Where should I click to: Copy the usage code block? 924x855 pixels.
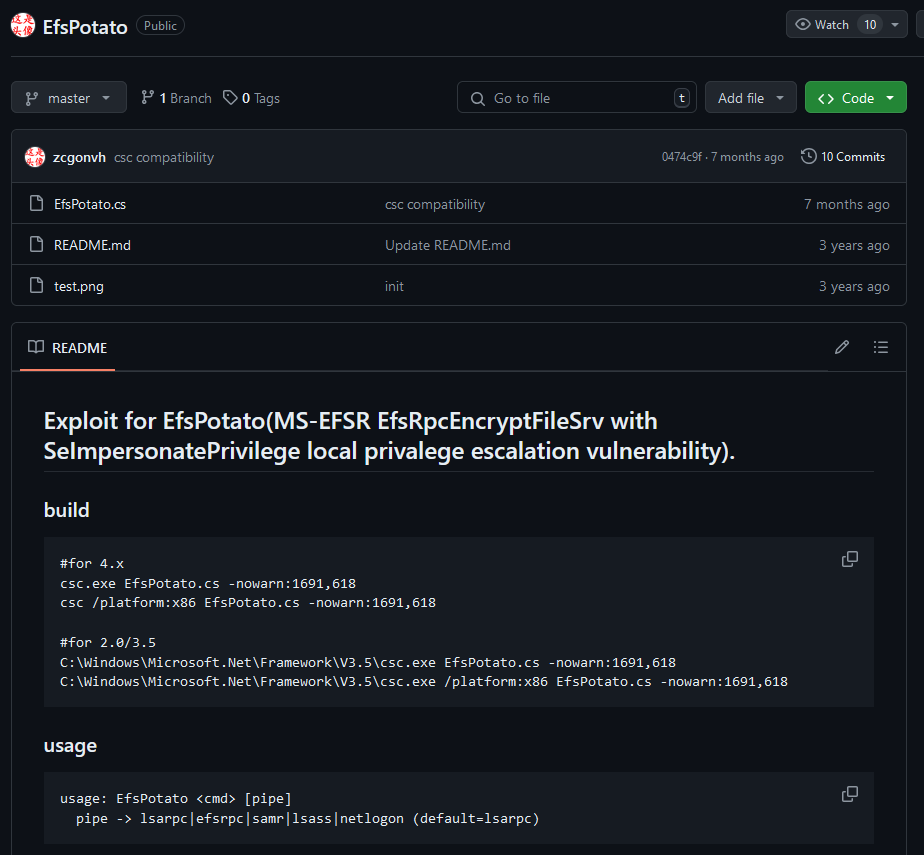click(849, 794)
